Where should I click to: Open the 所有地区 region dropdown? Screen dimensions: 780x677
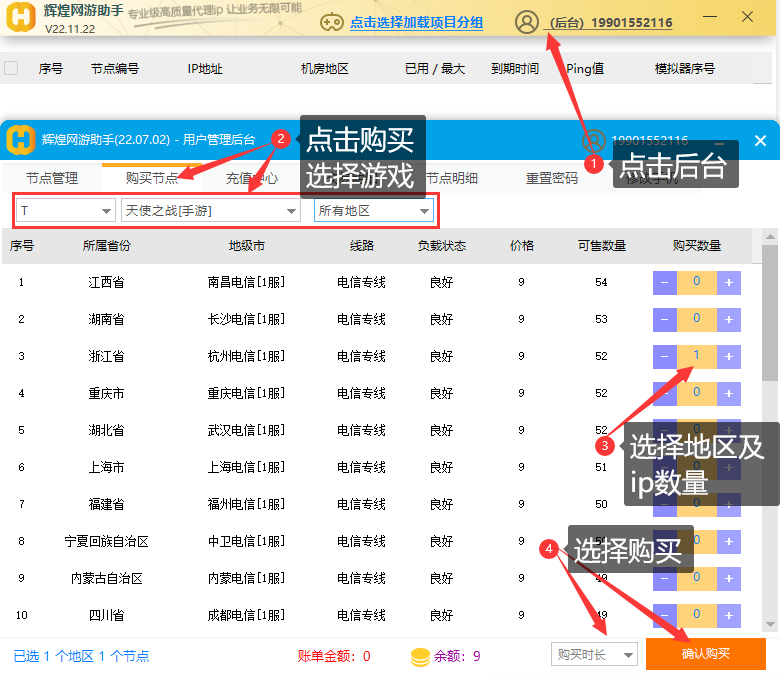(x=374, y=210)
